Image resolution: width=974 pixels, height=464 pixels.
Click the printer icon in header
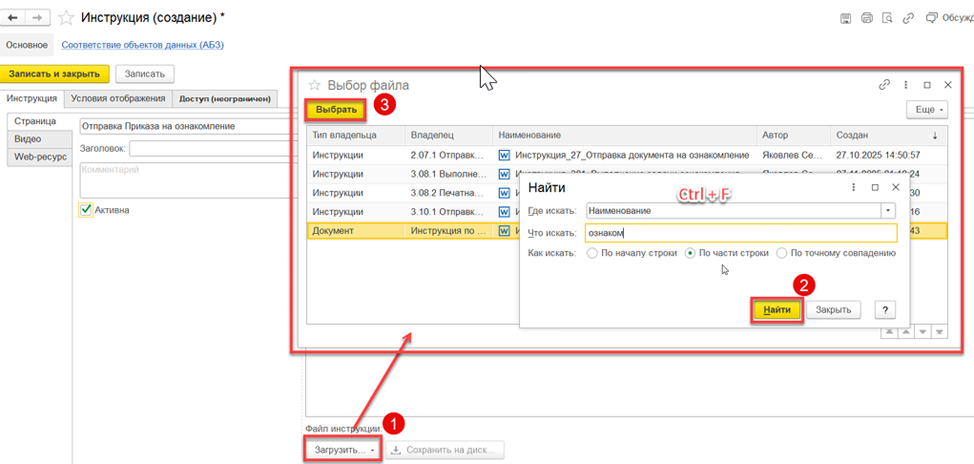867,18
